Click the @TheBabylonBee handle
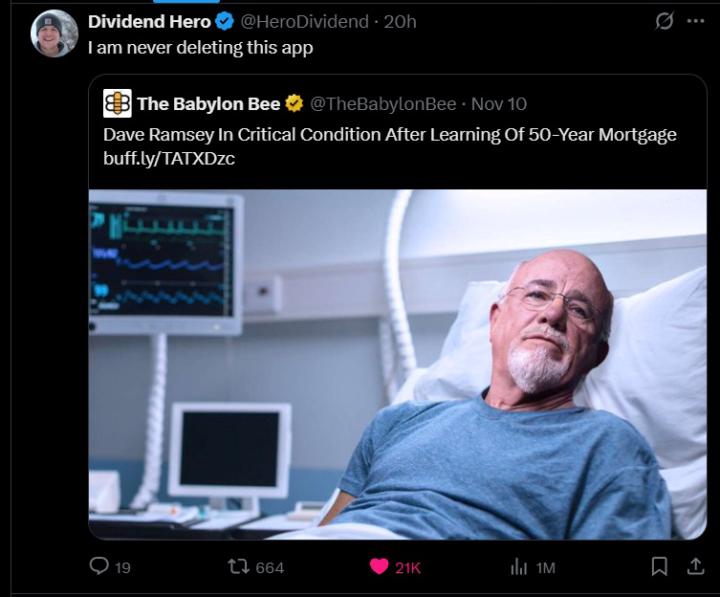Screen dimensions: 720x597 (382, 103)
